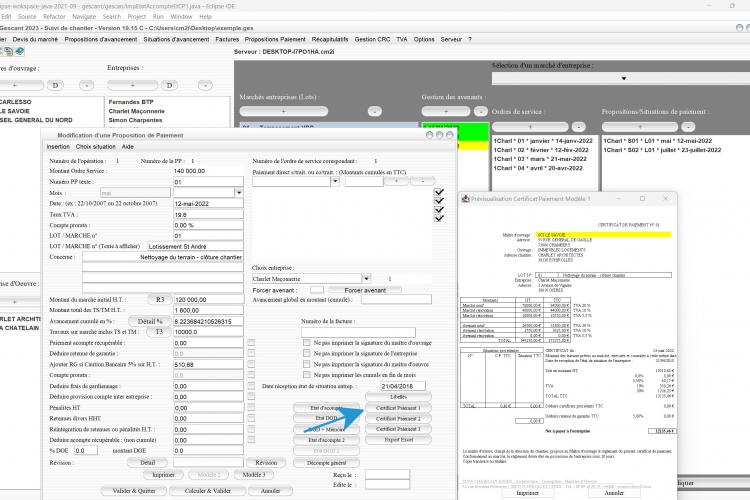Screen dimensions: 750x500
Task: Tick the first checked box beside the direct payment list
Action: pyautogui.click(x=439, y=192)
